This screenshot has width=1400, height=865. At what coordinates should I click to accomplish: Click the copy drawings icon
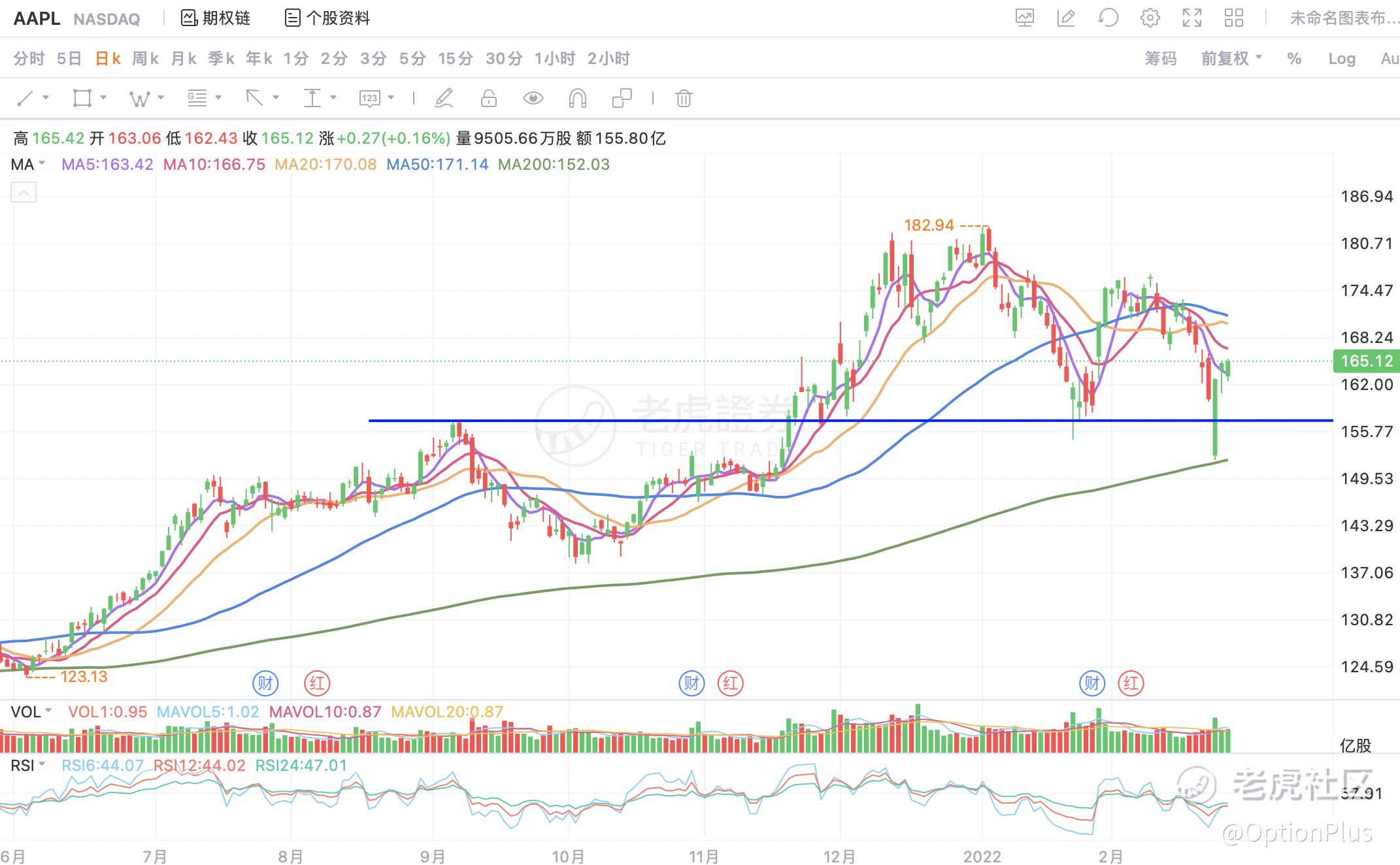(622, 99)
